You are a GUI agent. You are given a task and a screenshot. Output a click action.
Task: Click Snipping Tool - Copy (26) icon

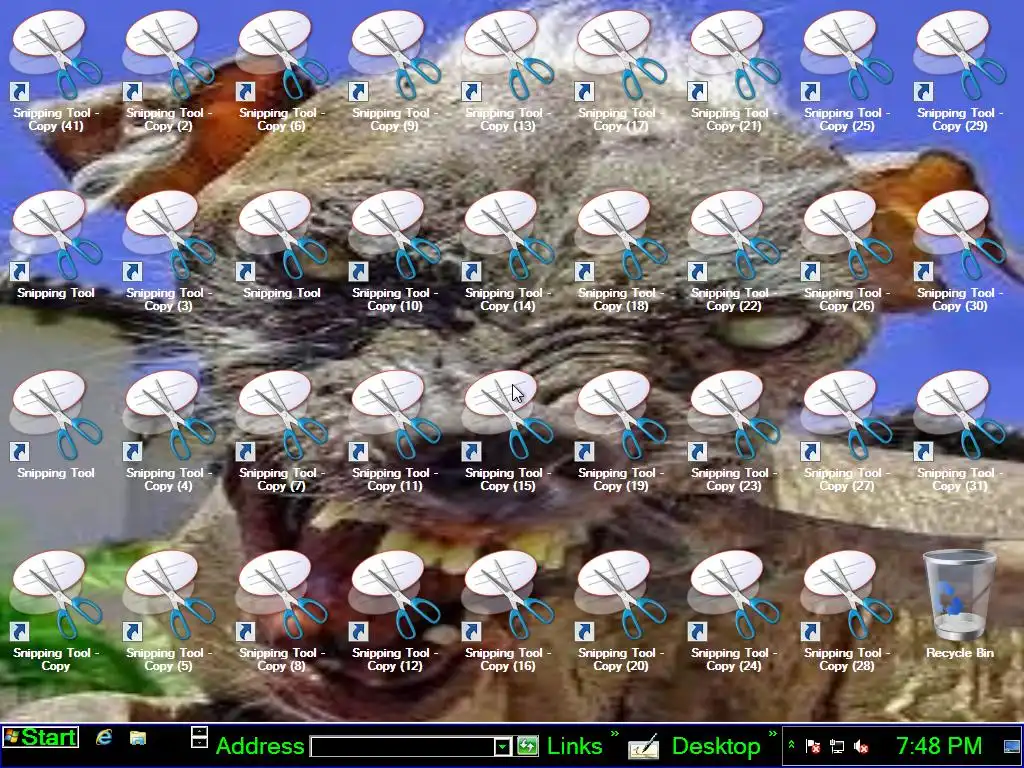pos(846,251)
